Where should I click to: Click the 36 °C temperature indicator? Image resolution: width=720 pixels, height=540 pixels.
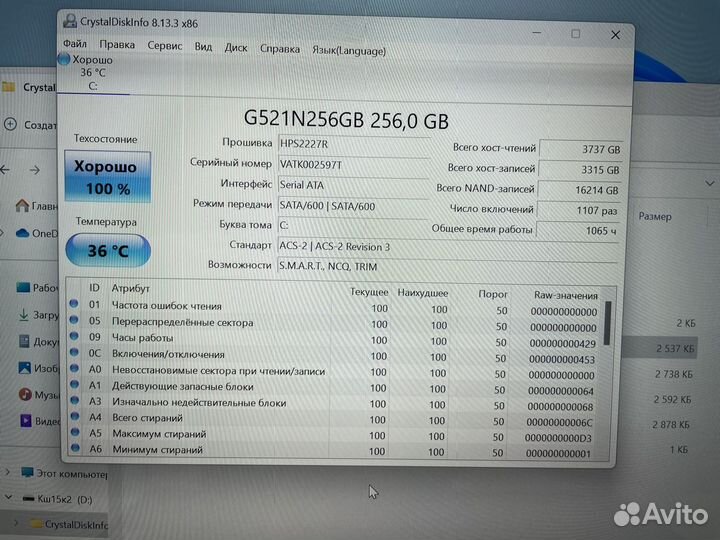click(108, 250)
